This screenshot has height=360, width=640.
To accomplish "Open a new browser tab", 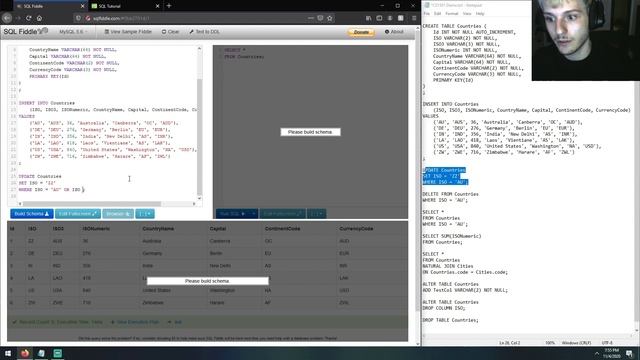I will click(x=169, y=6).
